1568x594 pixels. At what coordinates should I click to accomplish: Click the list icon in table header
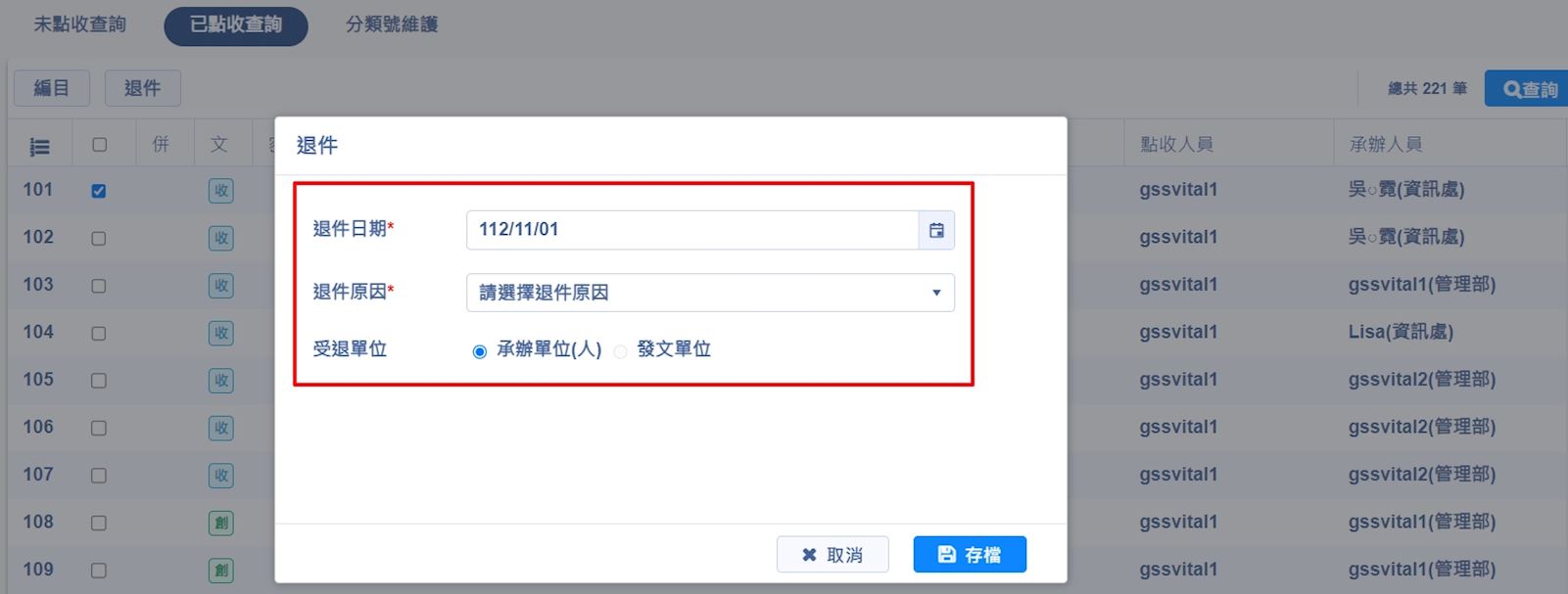tap(39, 147)
